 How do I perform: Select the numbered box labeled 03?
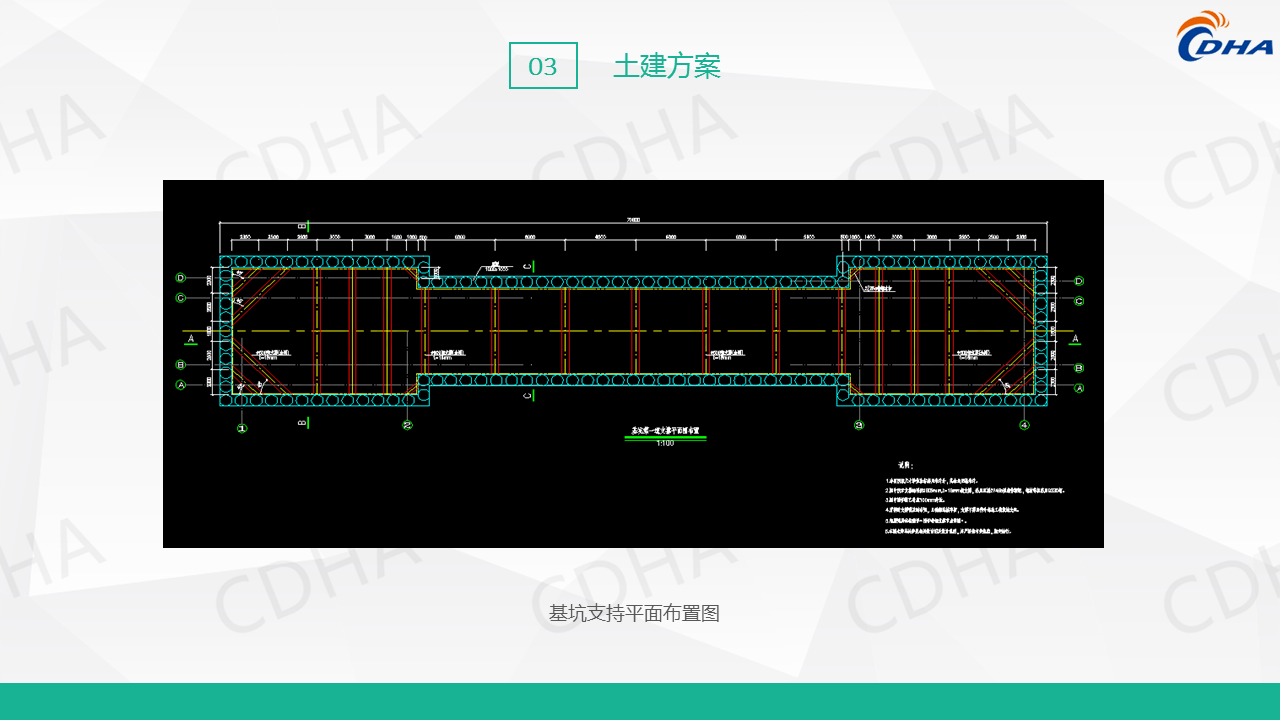click(x=543, y=66)
